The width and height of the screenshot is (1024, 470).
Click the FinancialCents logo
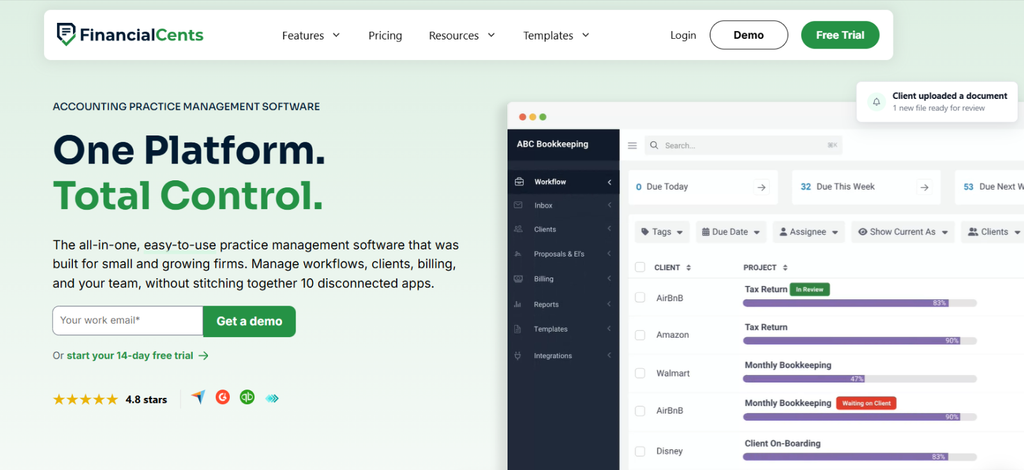(x=130, y=35)
